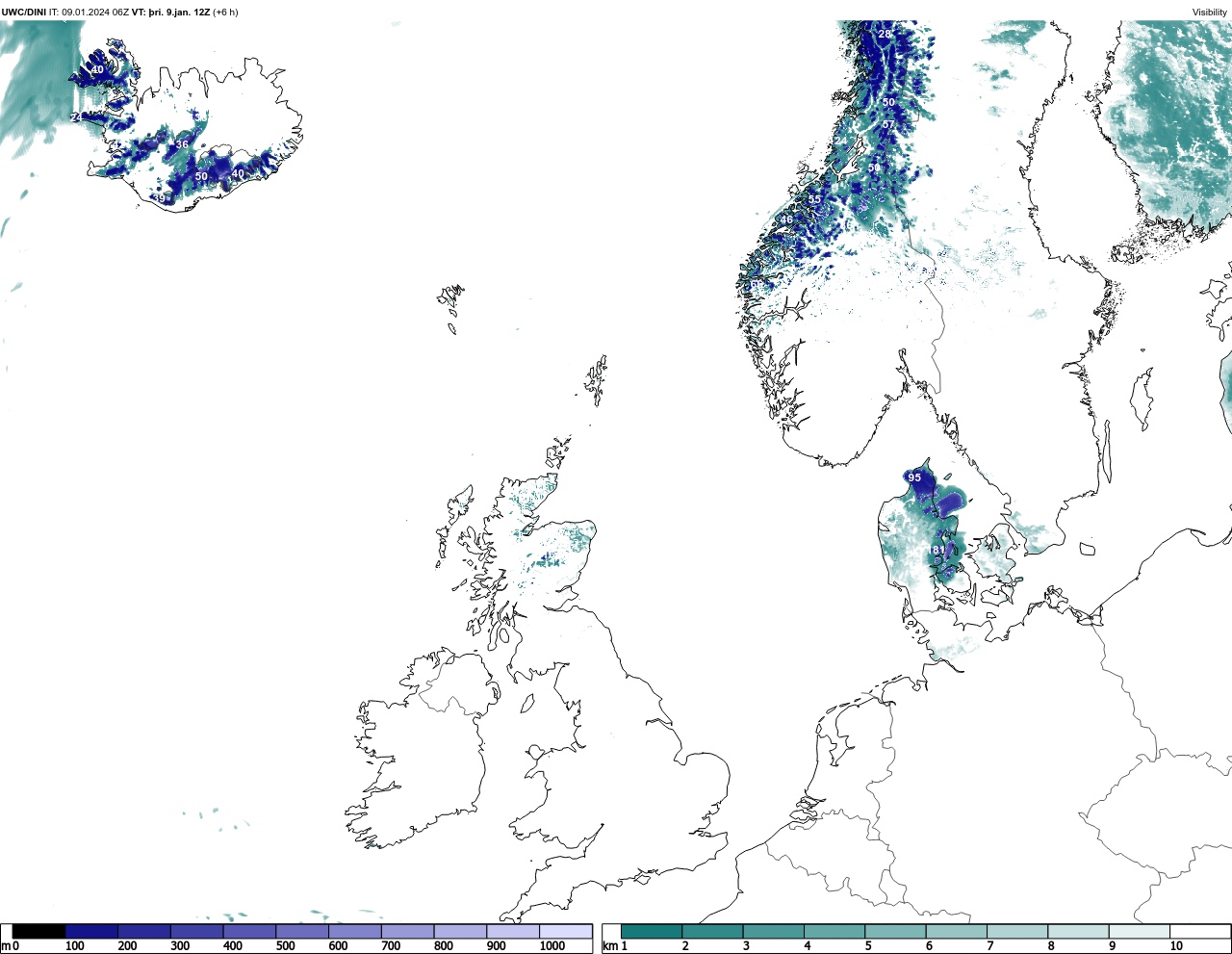
Task: Click the '57' value over Norway
Action: click(888, 125)
